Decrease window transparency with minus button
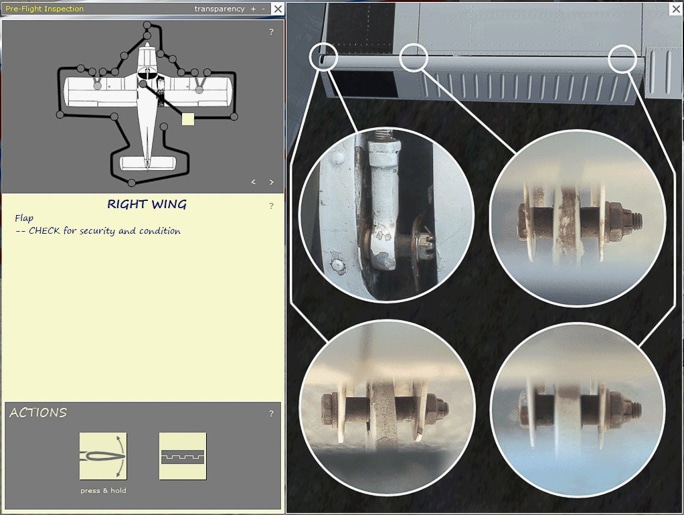This screenshot has height=515, width=684. (263, 9)
